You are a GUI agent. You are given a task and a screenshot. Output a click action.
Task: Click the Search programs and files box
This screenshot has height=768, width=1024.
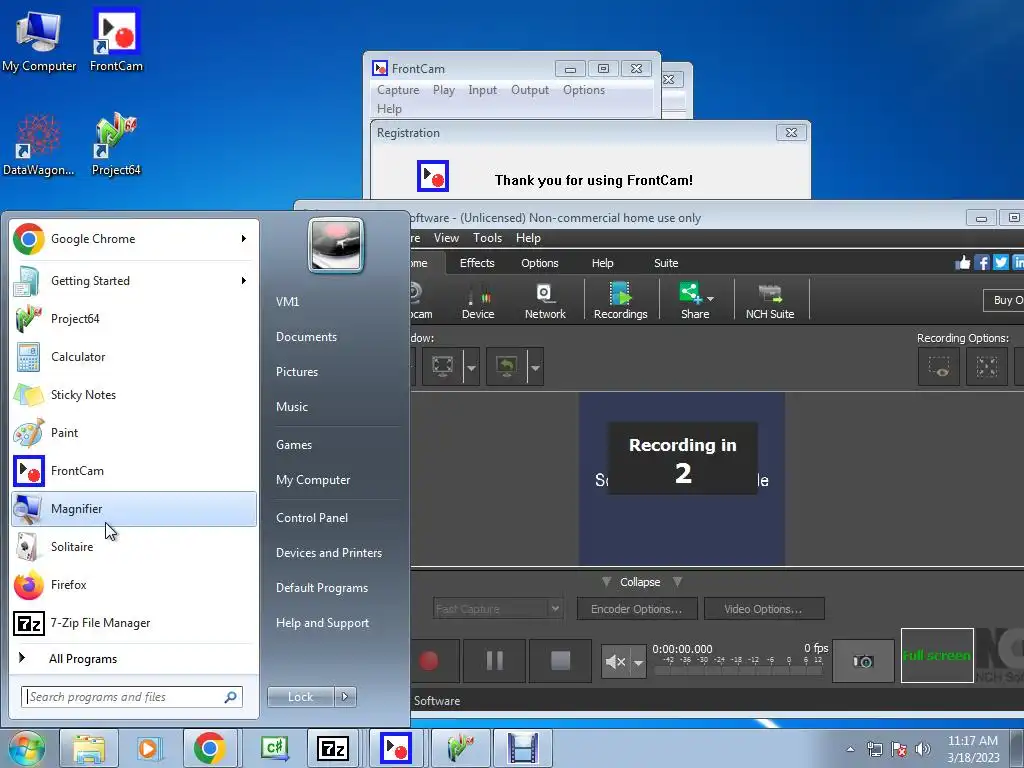(x=131, y=697)
